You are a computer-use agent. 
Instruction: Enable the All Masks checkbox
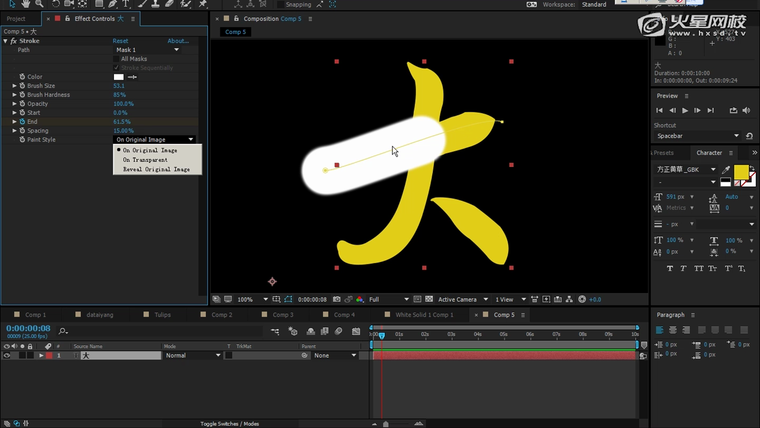117,59
